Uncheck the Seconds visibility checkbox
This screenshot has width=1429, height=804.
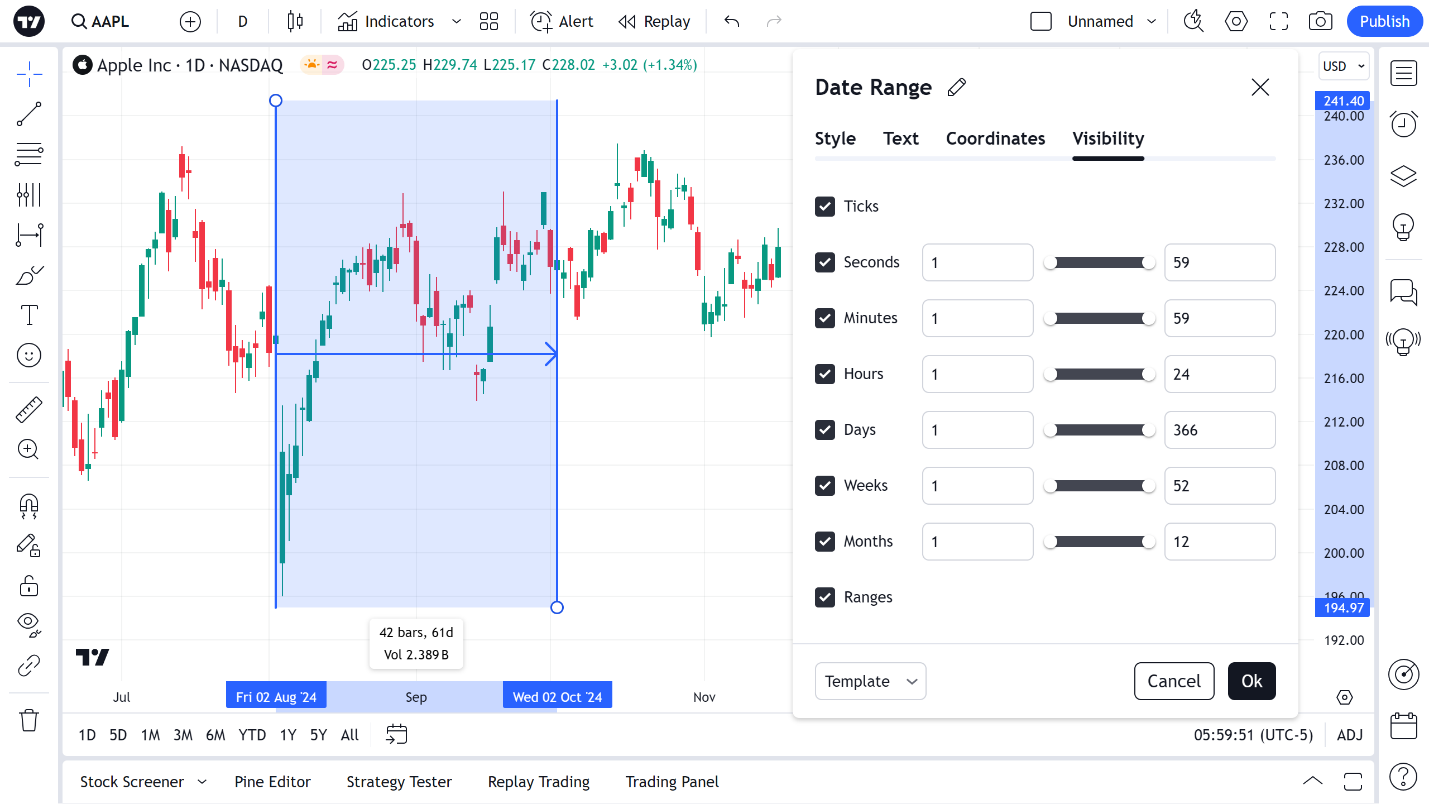click(825, 262)
